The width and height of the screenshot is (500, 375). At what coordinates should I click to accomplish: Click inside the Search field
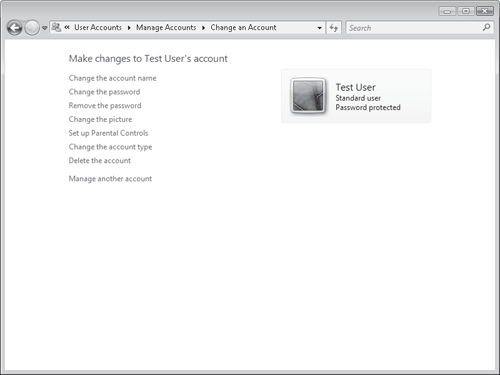pos(413,28)
